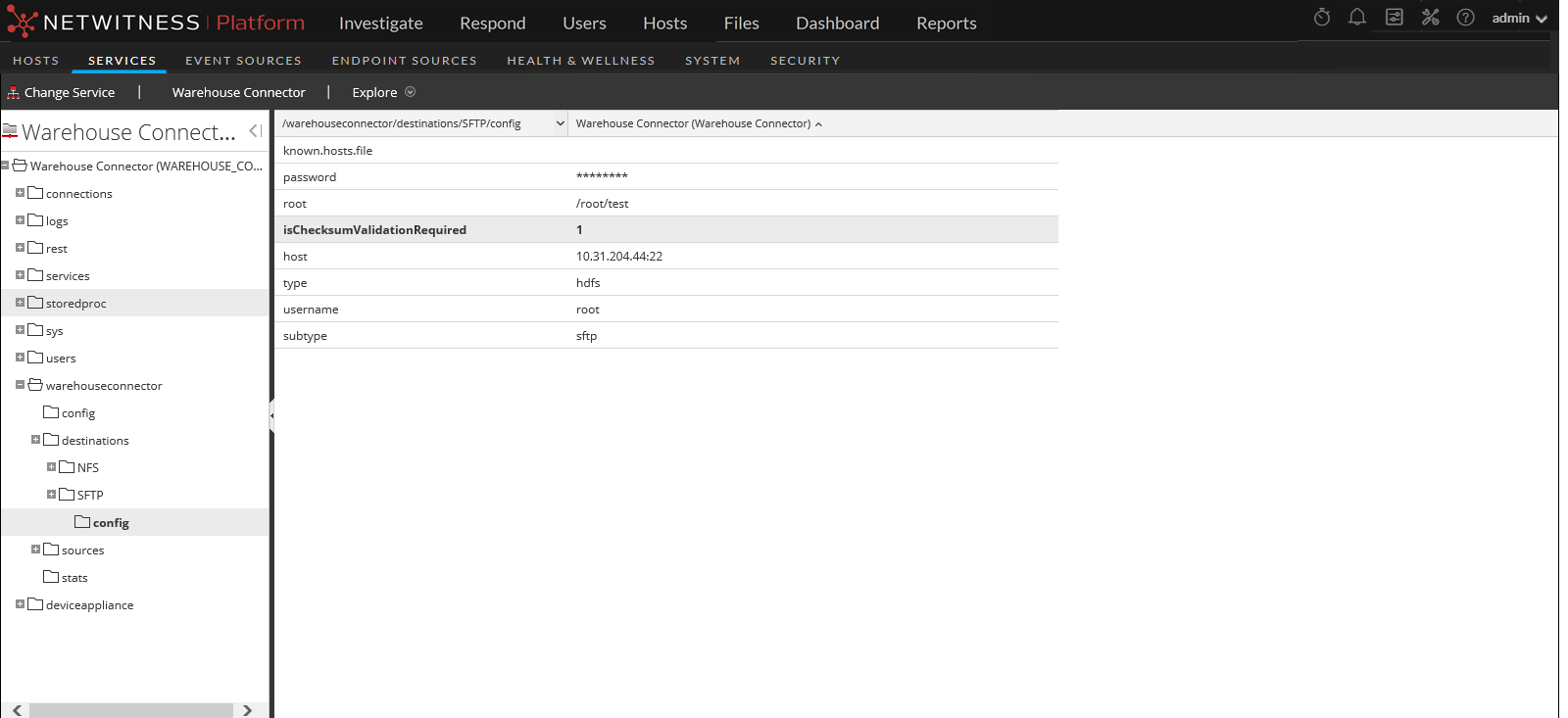
Task: Switch to the EVENT SOURCES tab
Action: click(244, 61)
